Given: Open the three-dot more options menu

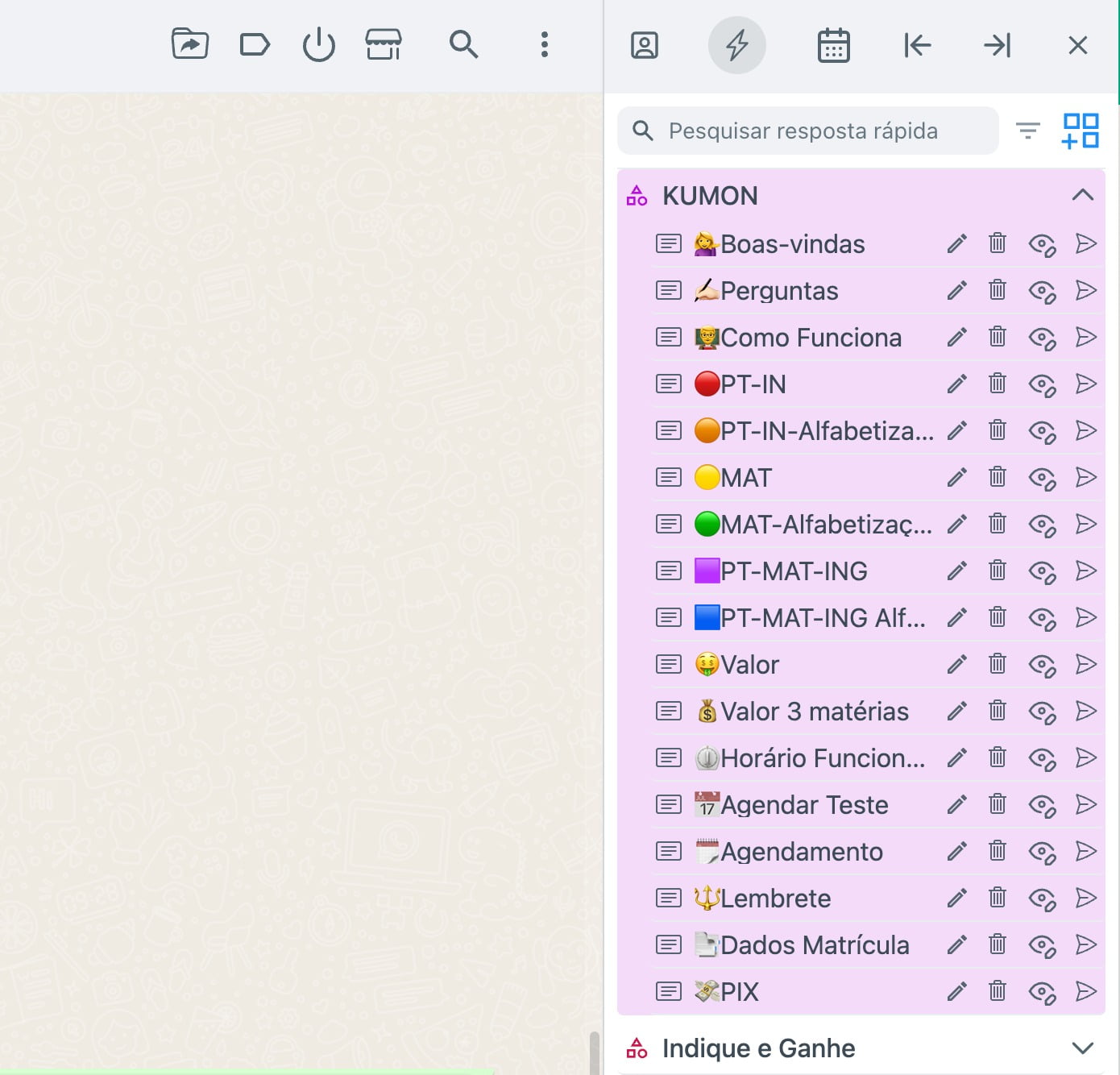Looking at the screenshot, I should (x=545, y=44).
